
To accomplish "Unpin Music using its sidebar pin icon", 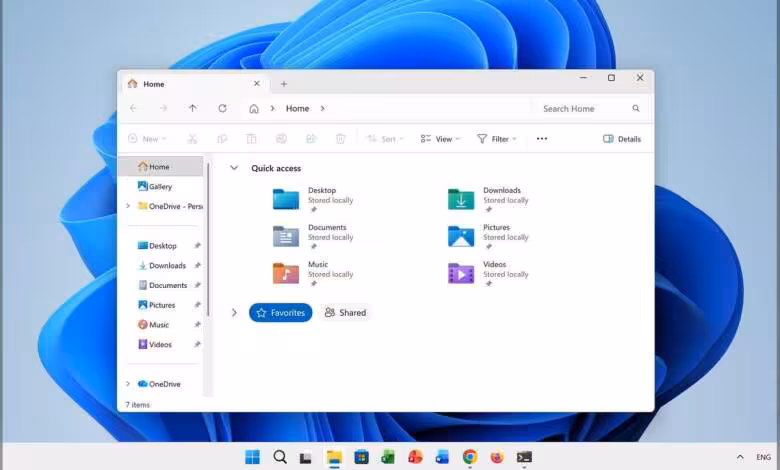I will coord(197,325).
